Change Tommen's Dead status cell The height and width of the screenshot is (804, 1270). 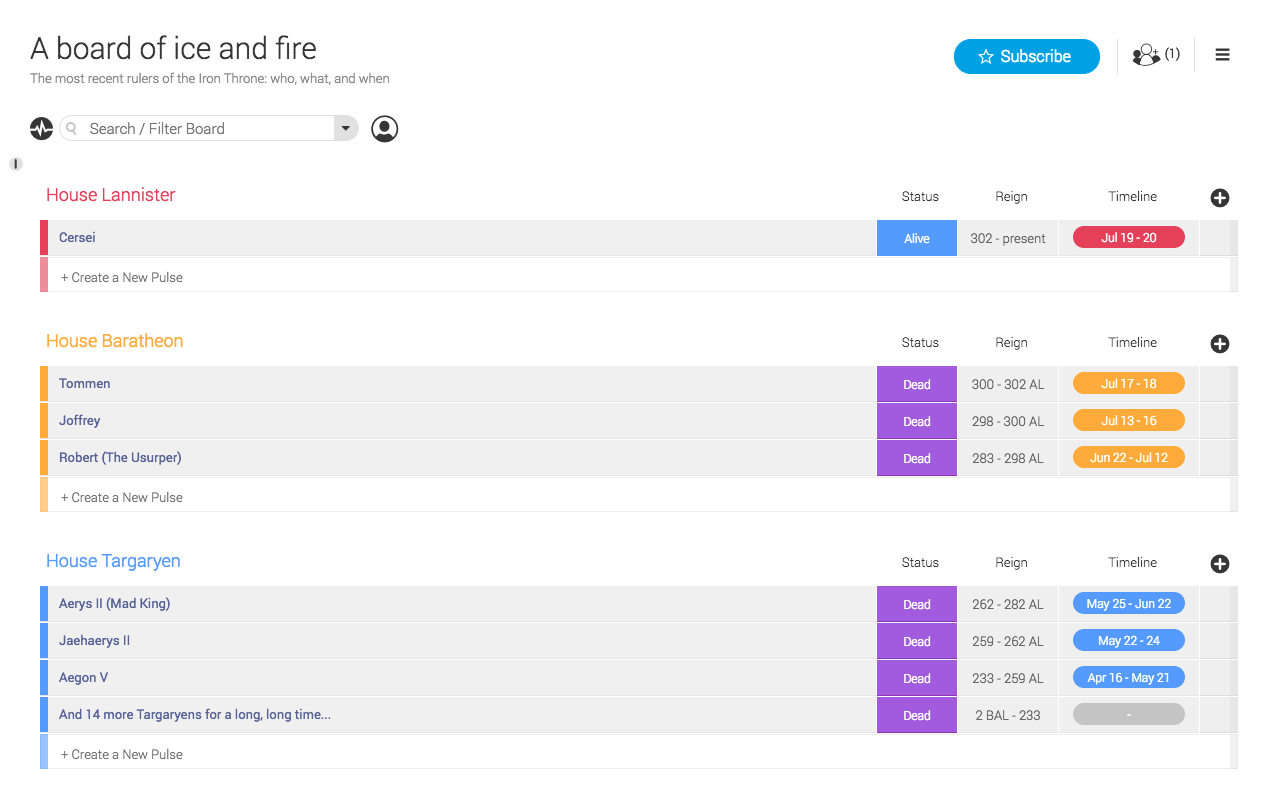[x=916, y=385]
